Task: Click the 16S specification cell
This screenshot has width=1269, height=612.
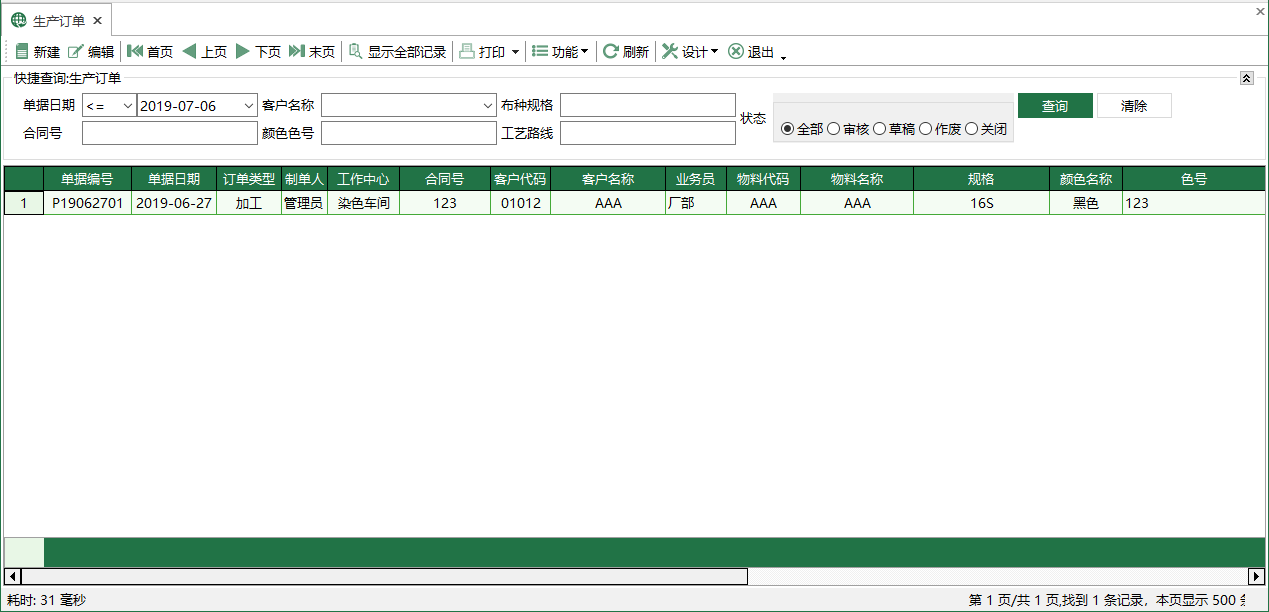Action: 981,203
